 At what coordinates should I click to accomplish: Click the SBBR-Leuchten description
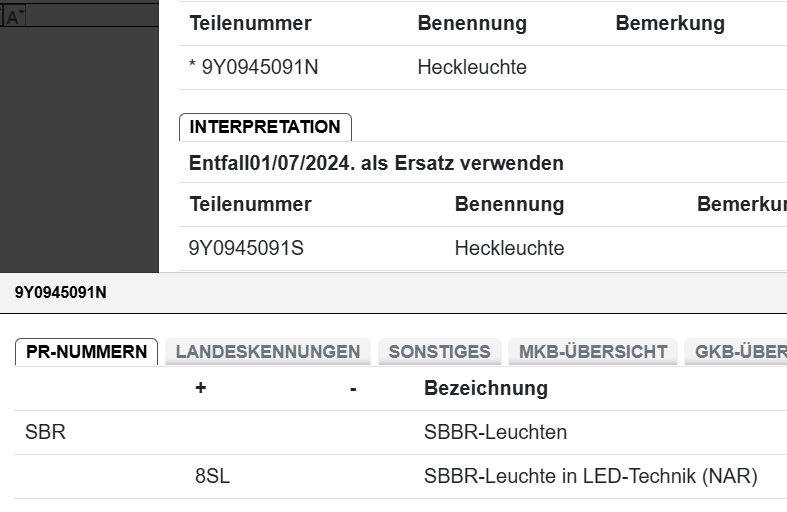(495, 433)
